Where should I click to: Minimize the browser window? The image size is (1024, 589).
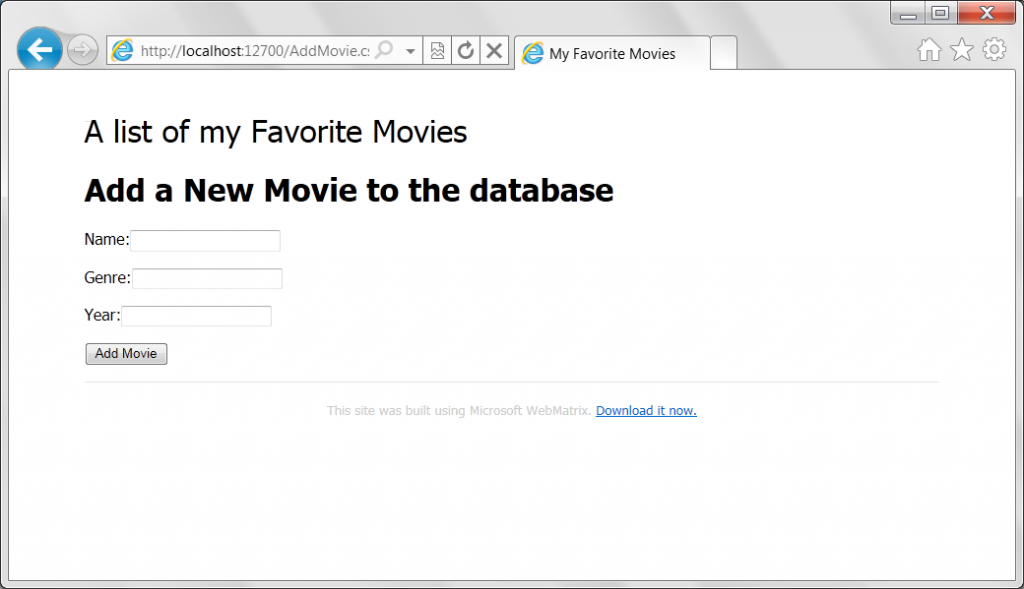[908, 13]
